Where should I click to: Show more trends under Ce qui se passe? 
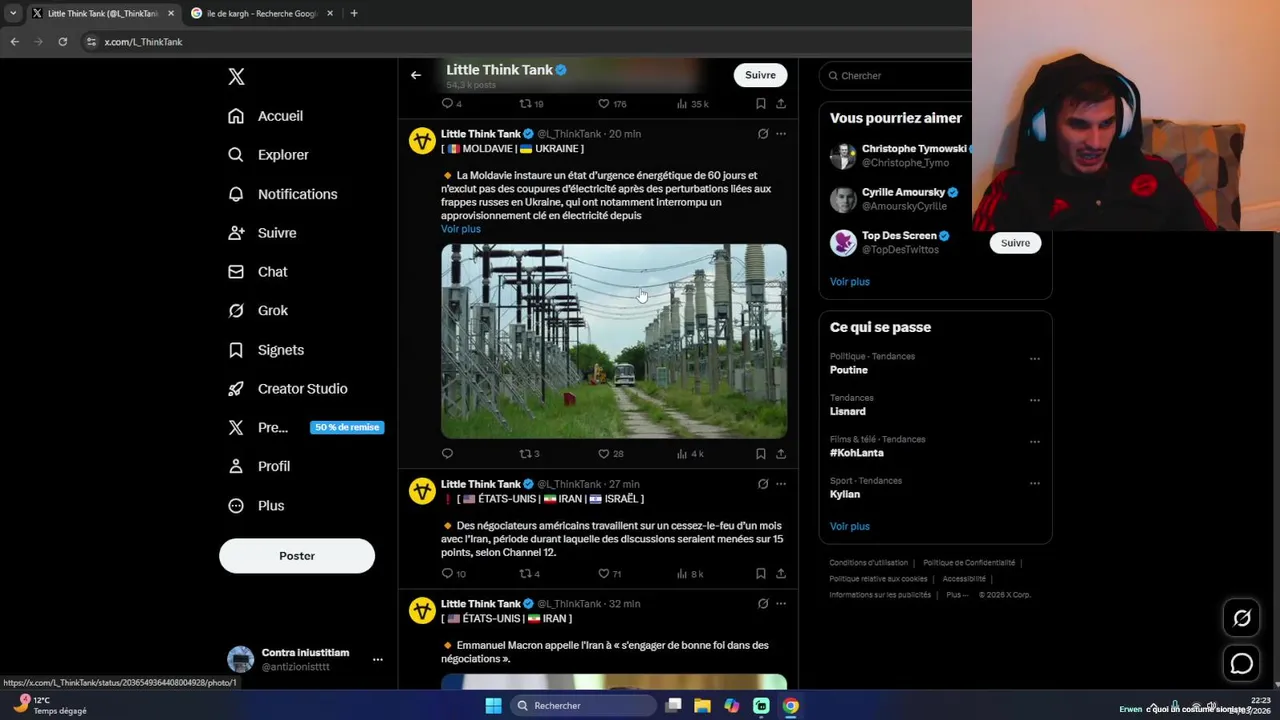pos(850,527)
